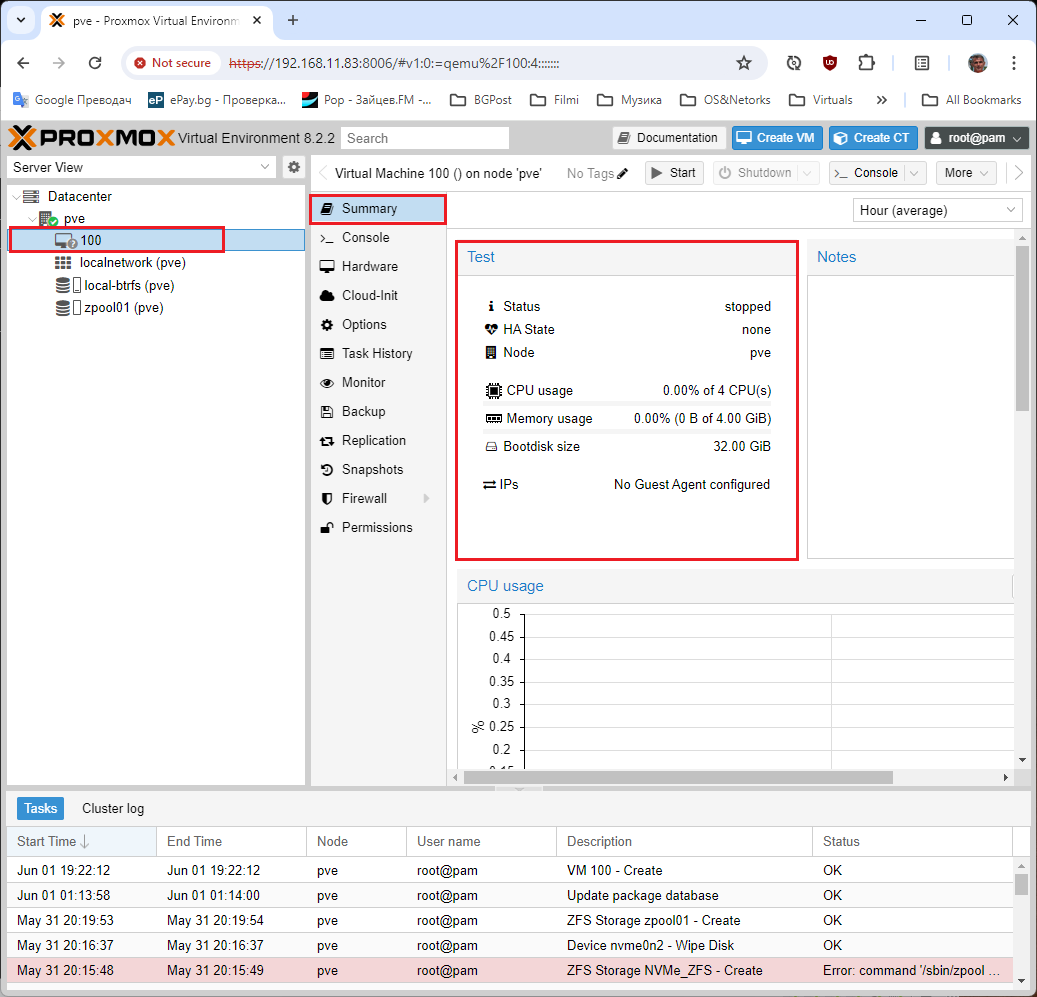Open the Replication section
This screenshot has width=1037, height=997.
(x=378, y=441)
